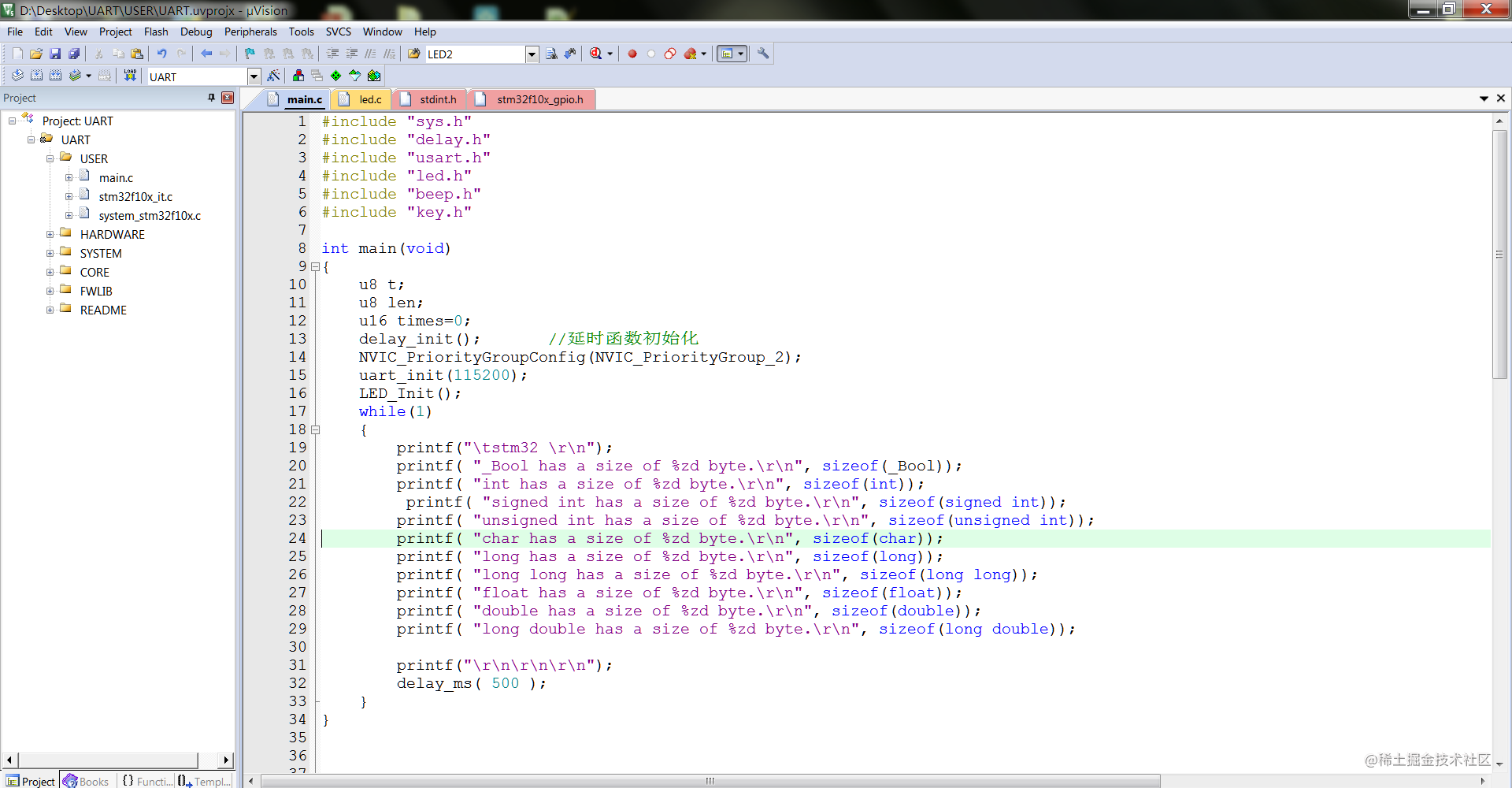Open the Configuration wrench icon
The height and width of the screenshot is (788, 1512).
[763, 54]
